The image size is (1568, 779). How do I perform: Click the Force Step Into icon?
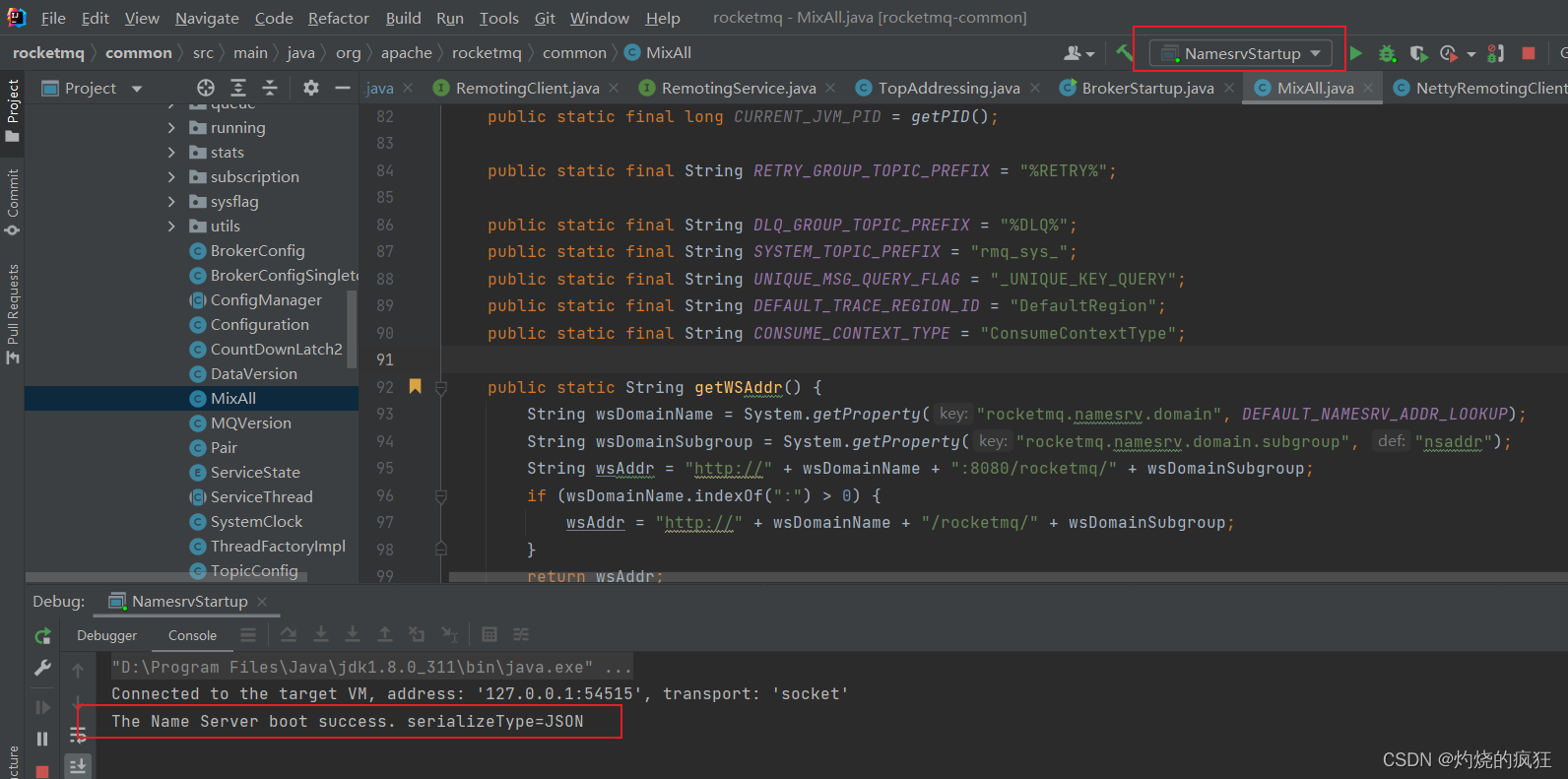click(353, 634)
